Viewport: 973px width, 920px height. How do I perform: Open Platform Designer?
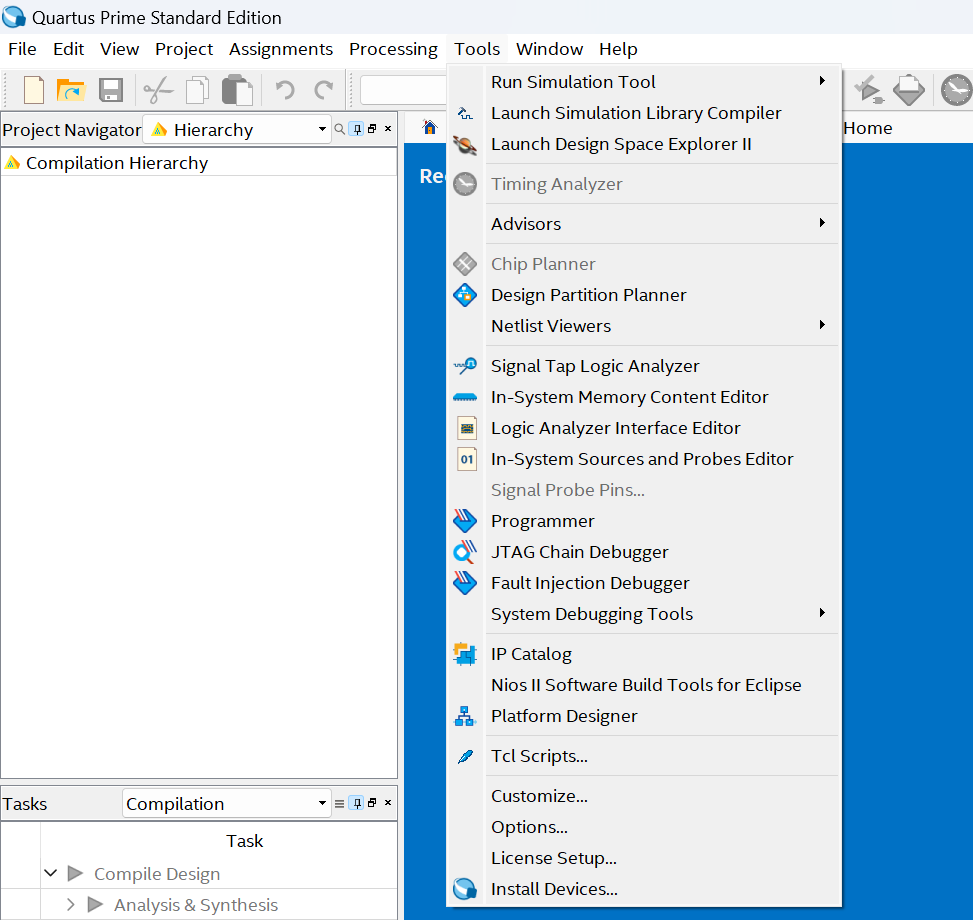tap(644, 716)
